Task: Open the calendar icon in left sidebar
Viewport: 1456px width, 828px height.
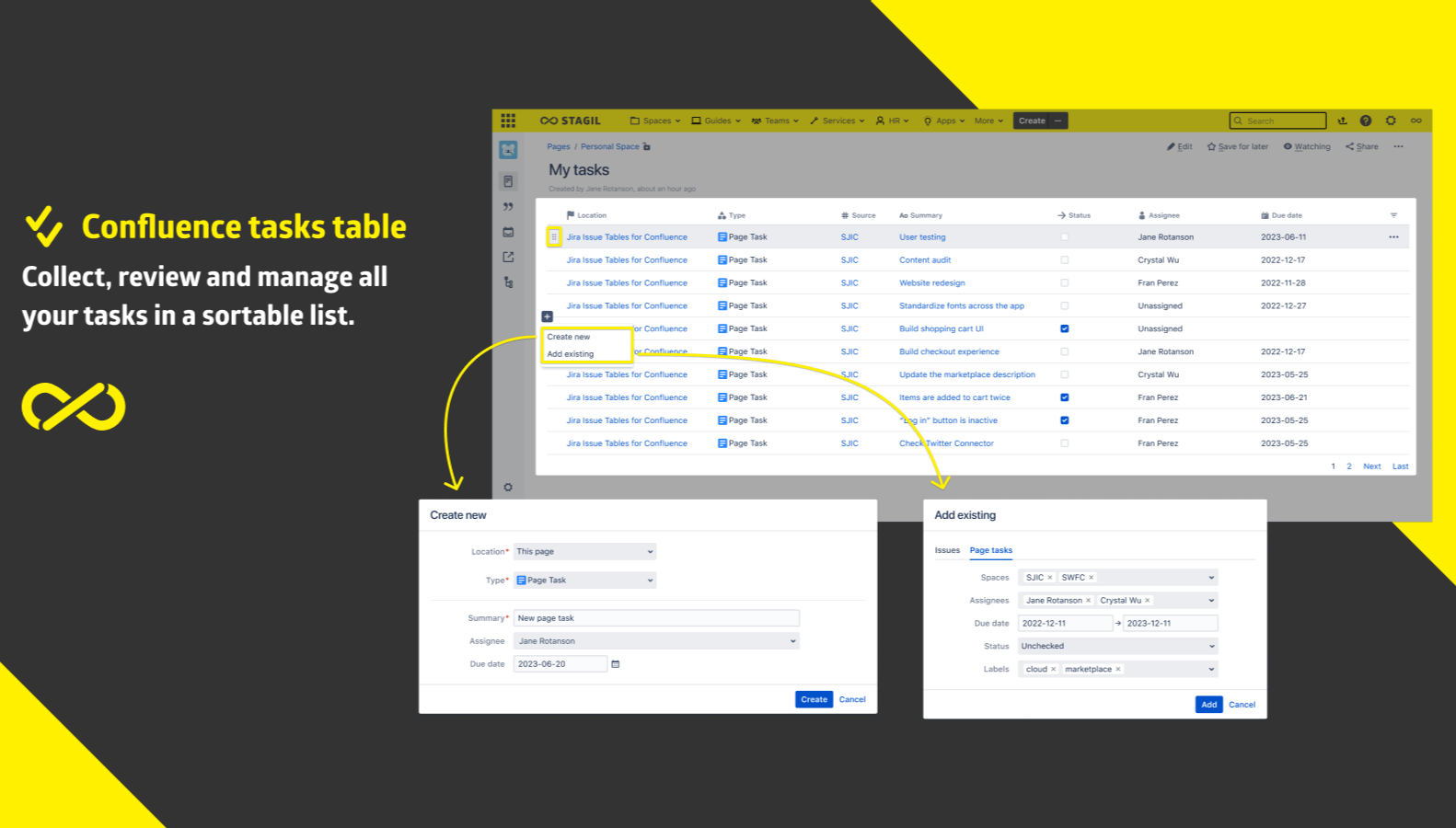Action: tap(508, 232)
